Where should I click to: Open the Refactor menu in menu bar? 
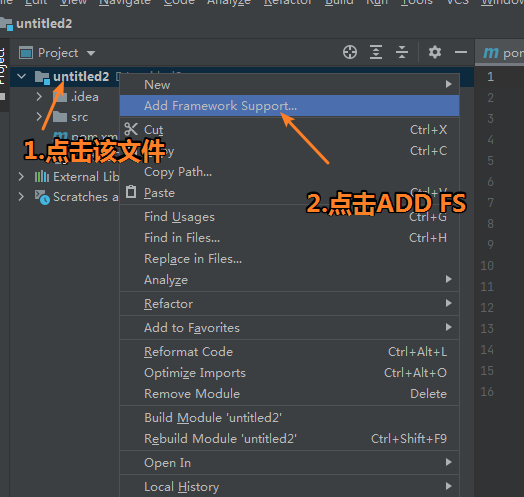(288, 2)
